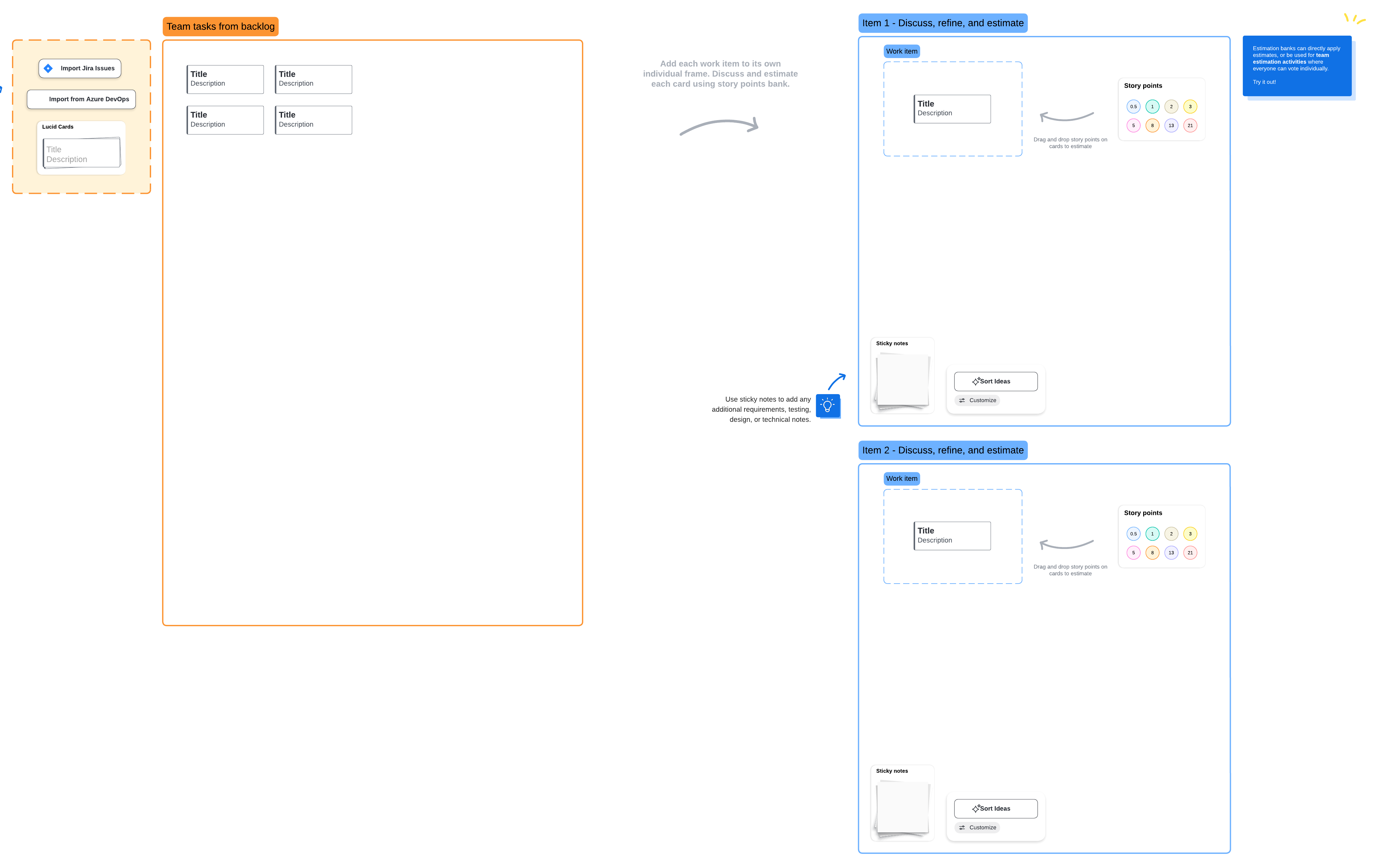Click the Jira diamond icon
Viewport: 1393px width, 868px height.
48,68
